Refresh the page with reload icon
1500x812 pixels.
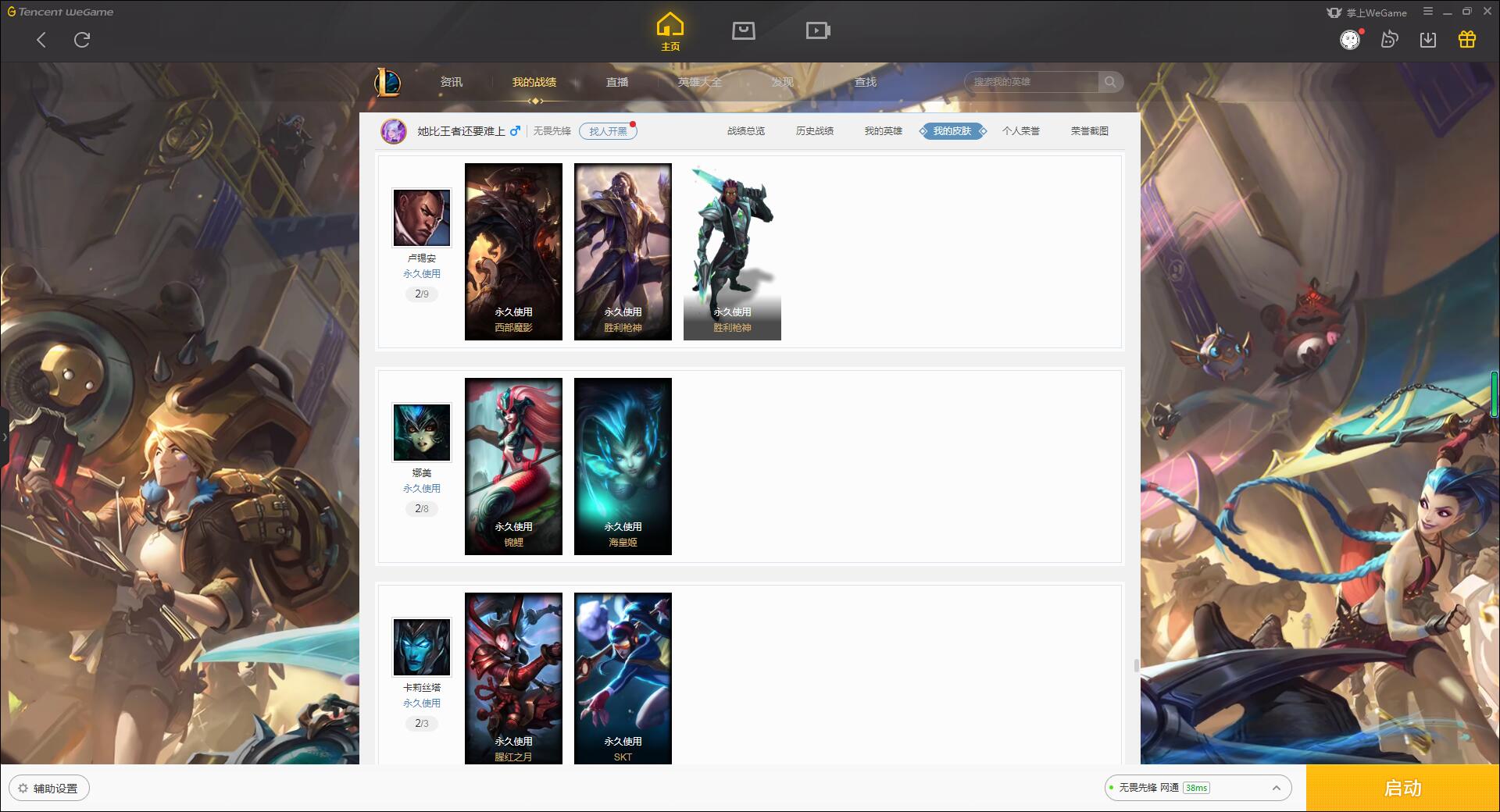82,40
